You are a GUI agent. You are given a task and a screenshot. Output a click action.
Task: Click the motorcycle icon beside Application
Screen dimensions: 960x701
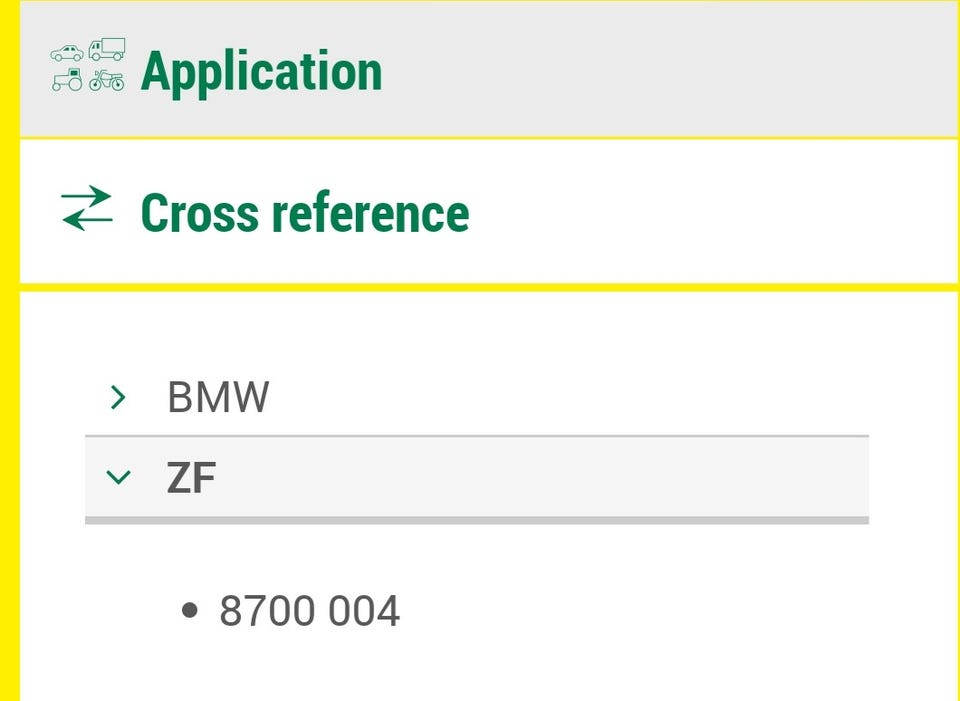(106, 81)
